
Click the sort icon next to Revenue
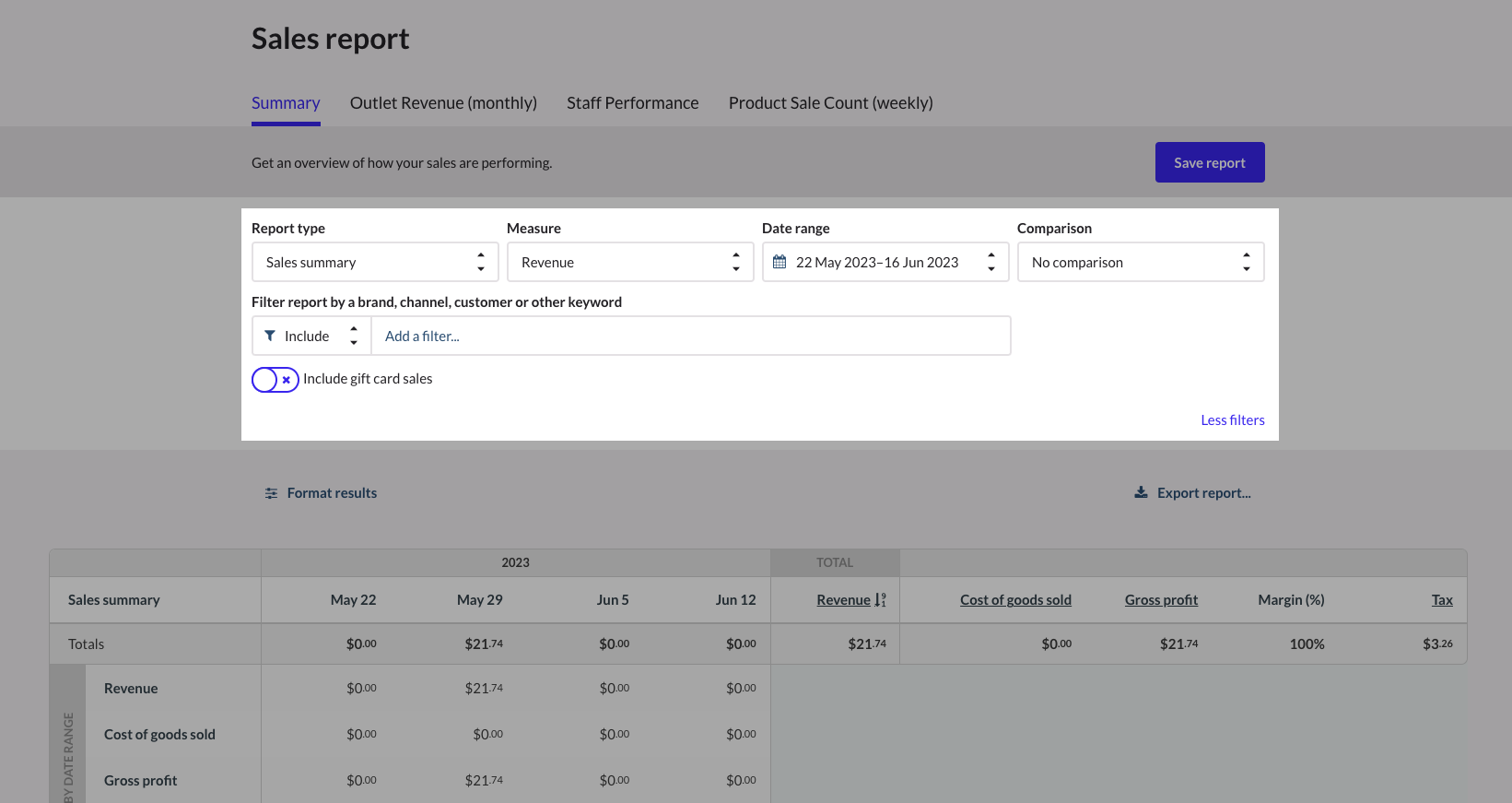[880, 600]
